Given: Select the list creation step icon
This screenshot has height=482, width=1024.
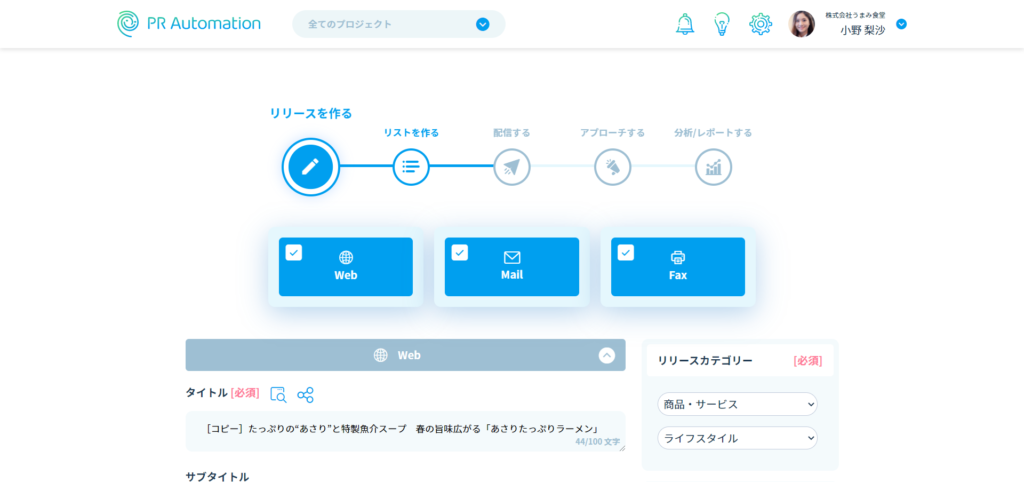Looking at the screenshot, I should 410,167.
